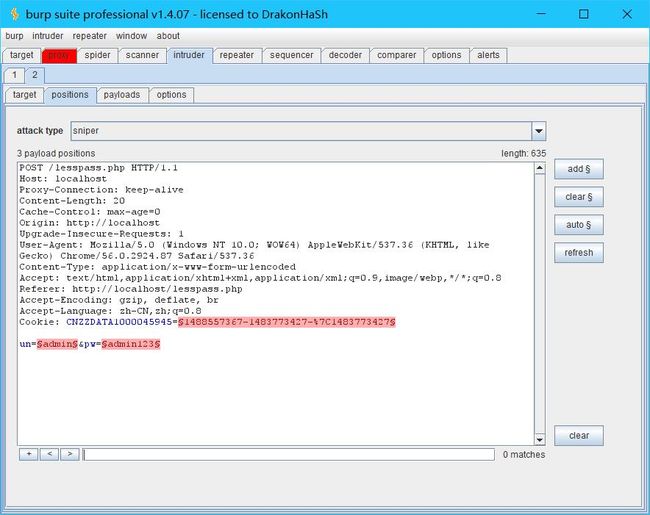Click the request editor scroll down arrow
This screenshot has width=650, height=515.
pyautogui.click(x=539, y=439)
